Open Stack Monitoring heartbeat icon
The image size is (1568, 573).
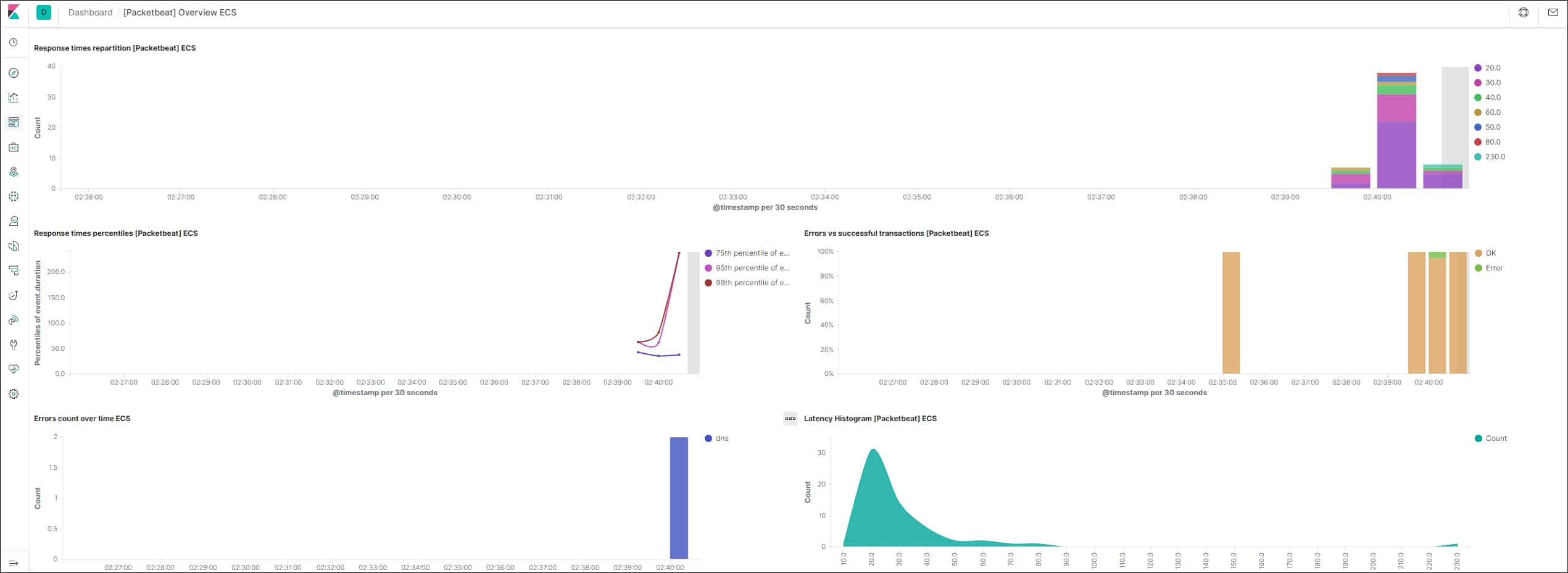(14, 369)
